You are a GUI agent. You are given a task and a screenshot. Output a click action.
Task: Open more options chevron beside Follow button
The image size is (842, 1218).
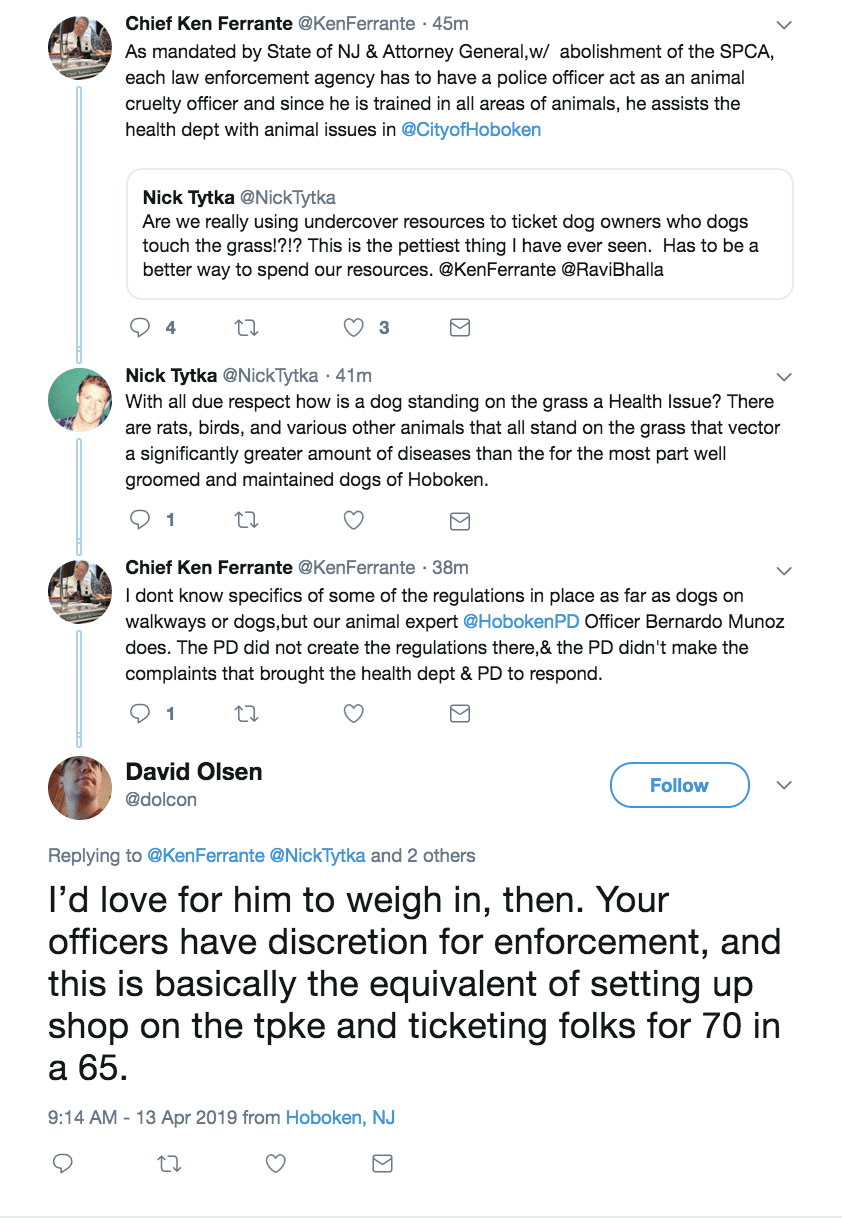coord(784,785)
